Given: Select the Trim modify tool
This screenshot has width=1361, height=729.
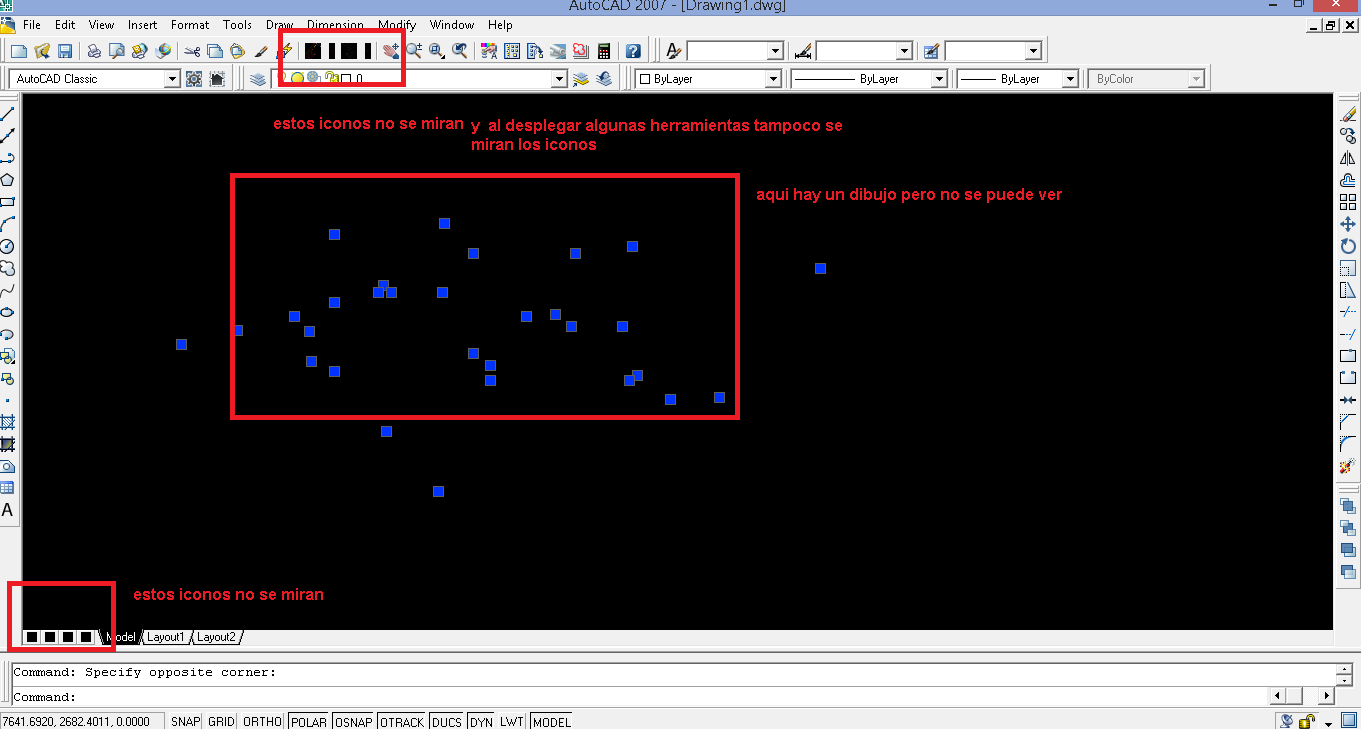Looking at the screenshot, I should pyautogui.click(x=1347, y=312).
